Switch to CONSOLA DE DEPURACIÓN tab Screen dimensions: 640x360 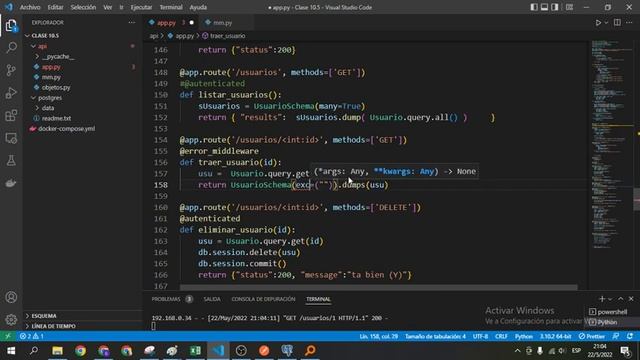263,299
